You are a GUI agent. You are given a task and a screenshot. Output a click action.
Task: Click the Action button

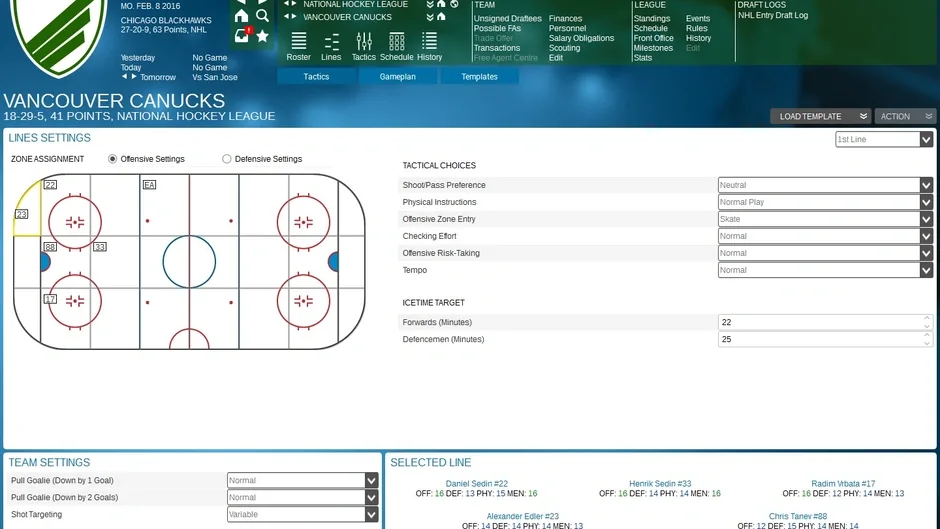(x=906, y=116)
